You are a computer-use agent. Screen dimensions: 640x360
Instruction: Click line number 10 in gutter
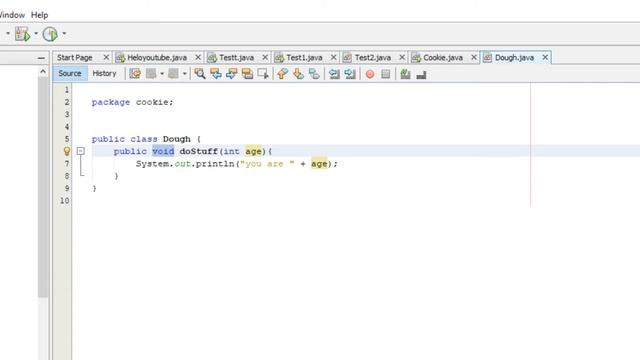(x=64, y=200)
